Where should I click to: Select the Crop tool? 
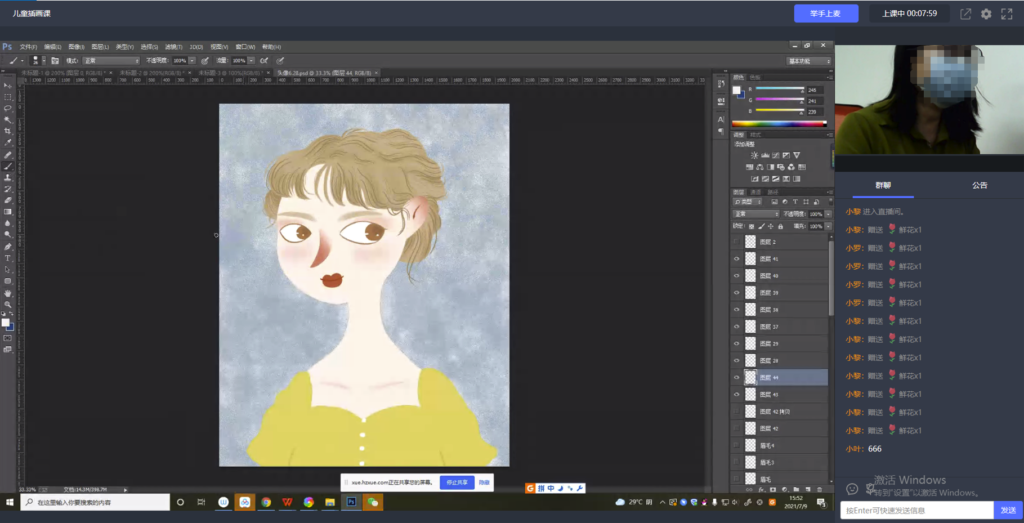8,131
